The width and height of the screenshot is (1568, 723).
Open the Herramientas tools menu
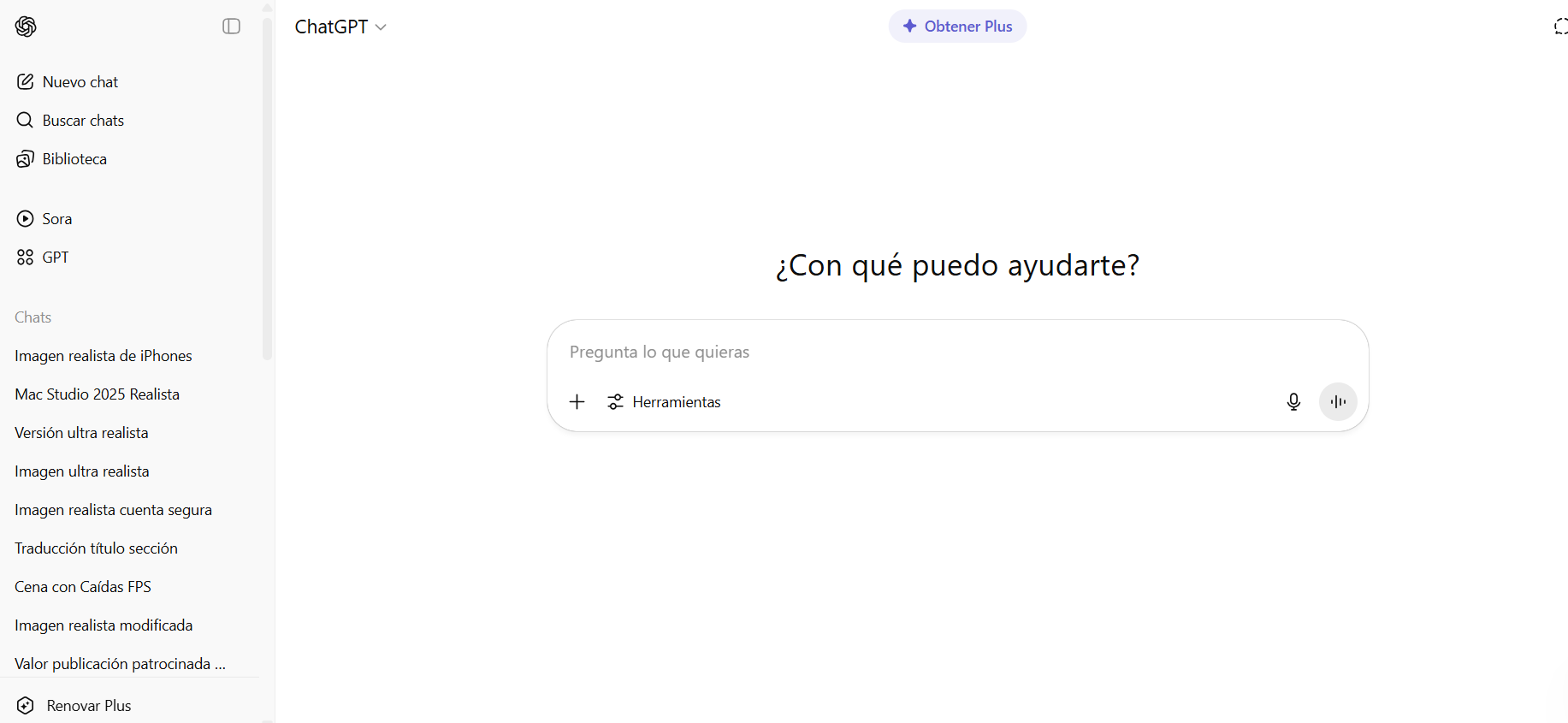(x=665, y=402)
